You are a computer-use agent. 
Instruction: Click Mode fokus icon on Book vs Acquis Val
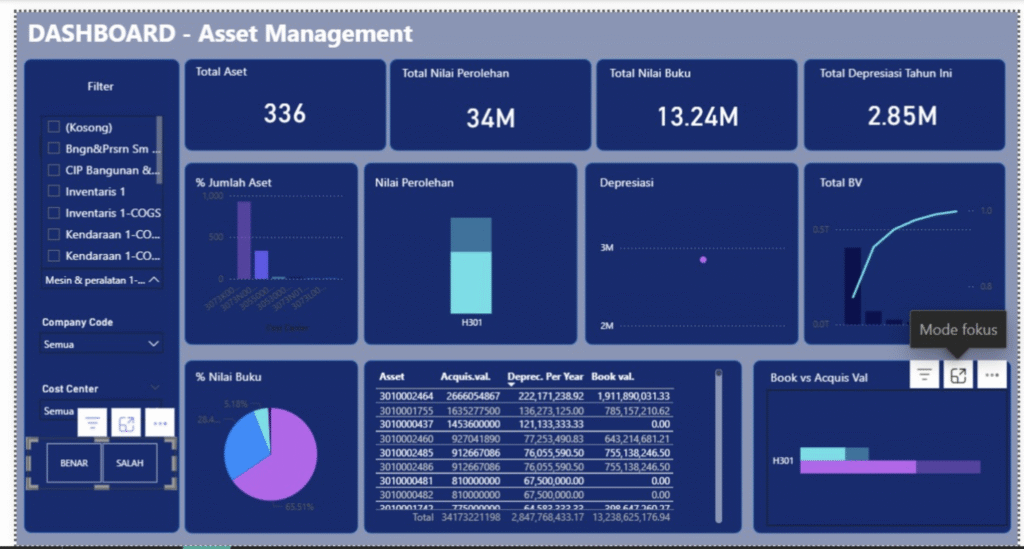958,375
